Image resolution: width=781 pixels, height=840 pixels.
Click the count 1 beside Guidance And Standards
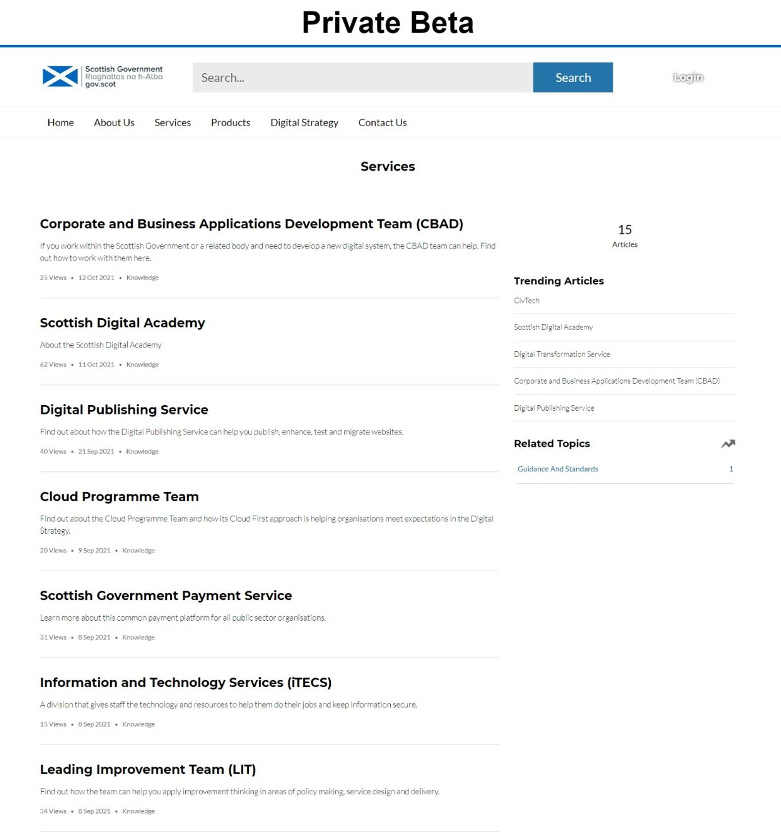click(x=731, y=469)
